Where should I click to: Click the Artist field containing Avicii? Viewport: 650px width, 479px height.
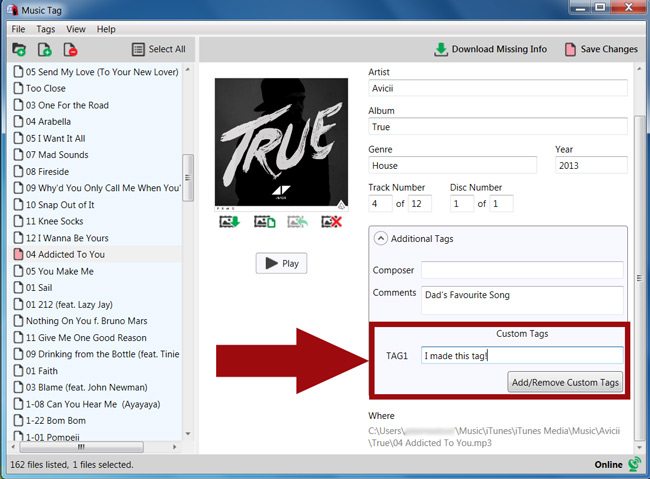click(x=498, y=88)
